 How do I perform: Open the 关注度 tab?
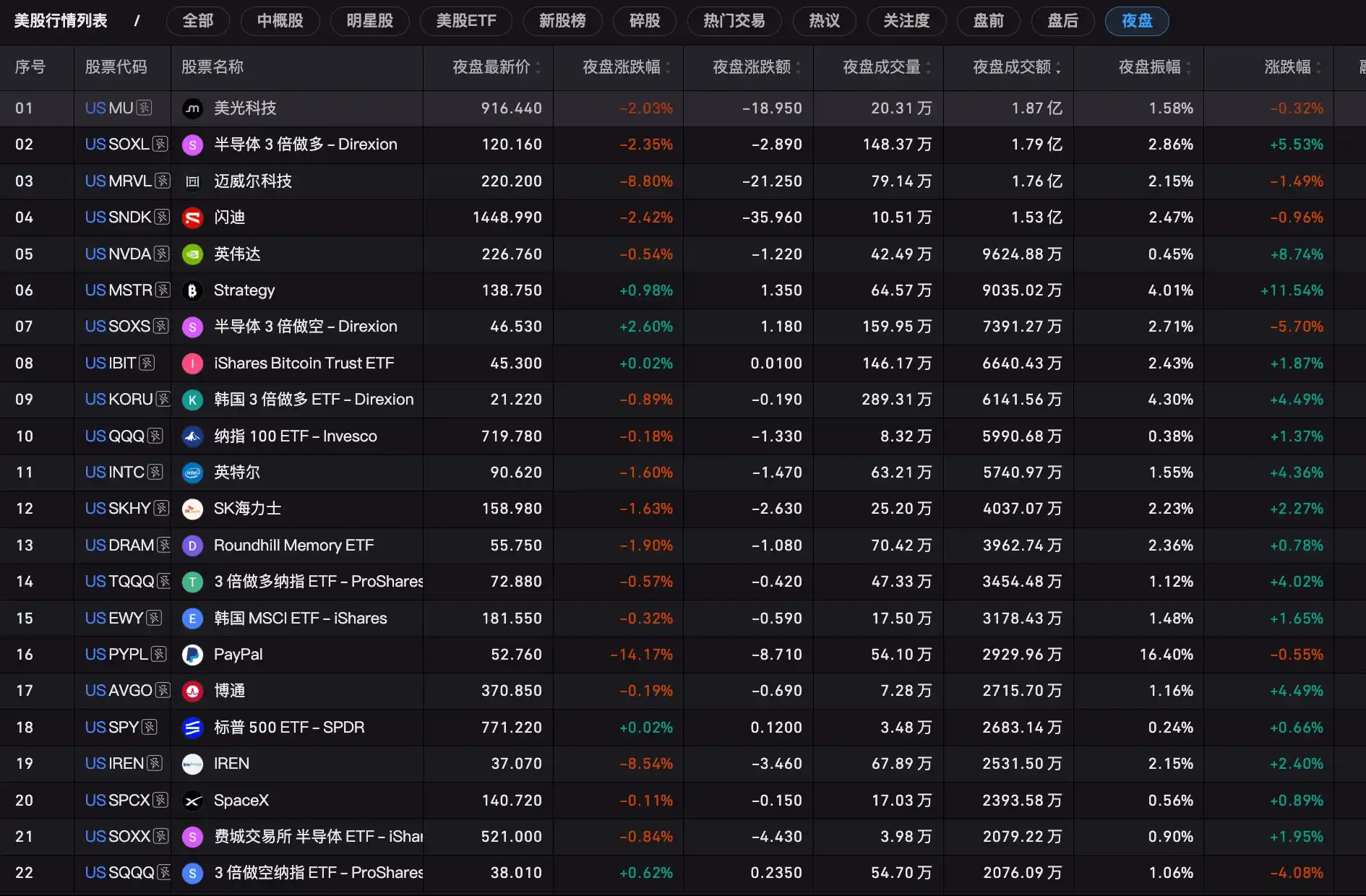click(x=906, y=21)
